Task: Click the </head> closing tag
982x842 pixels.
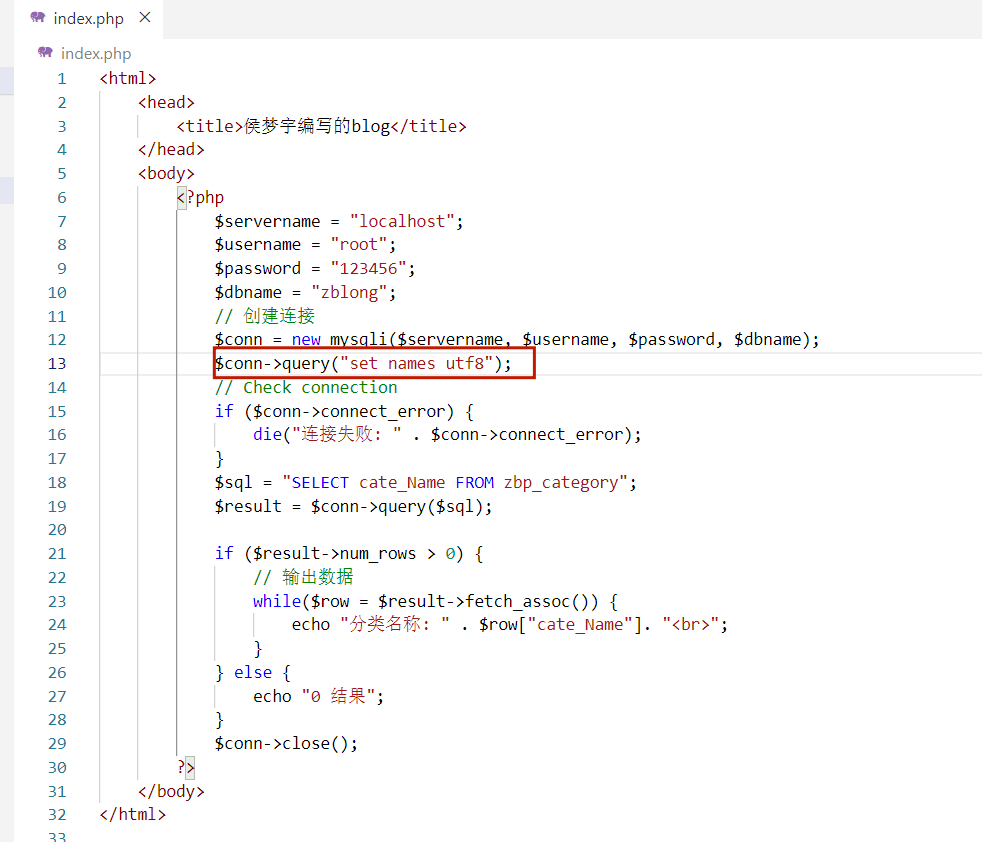Action: point(171,150)
